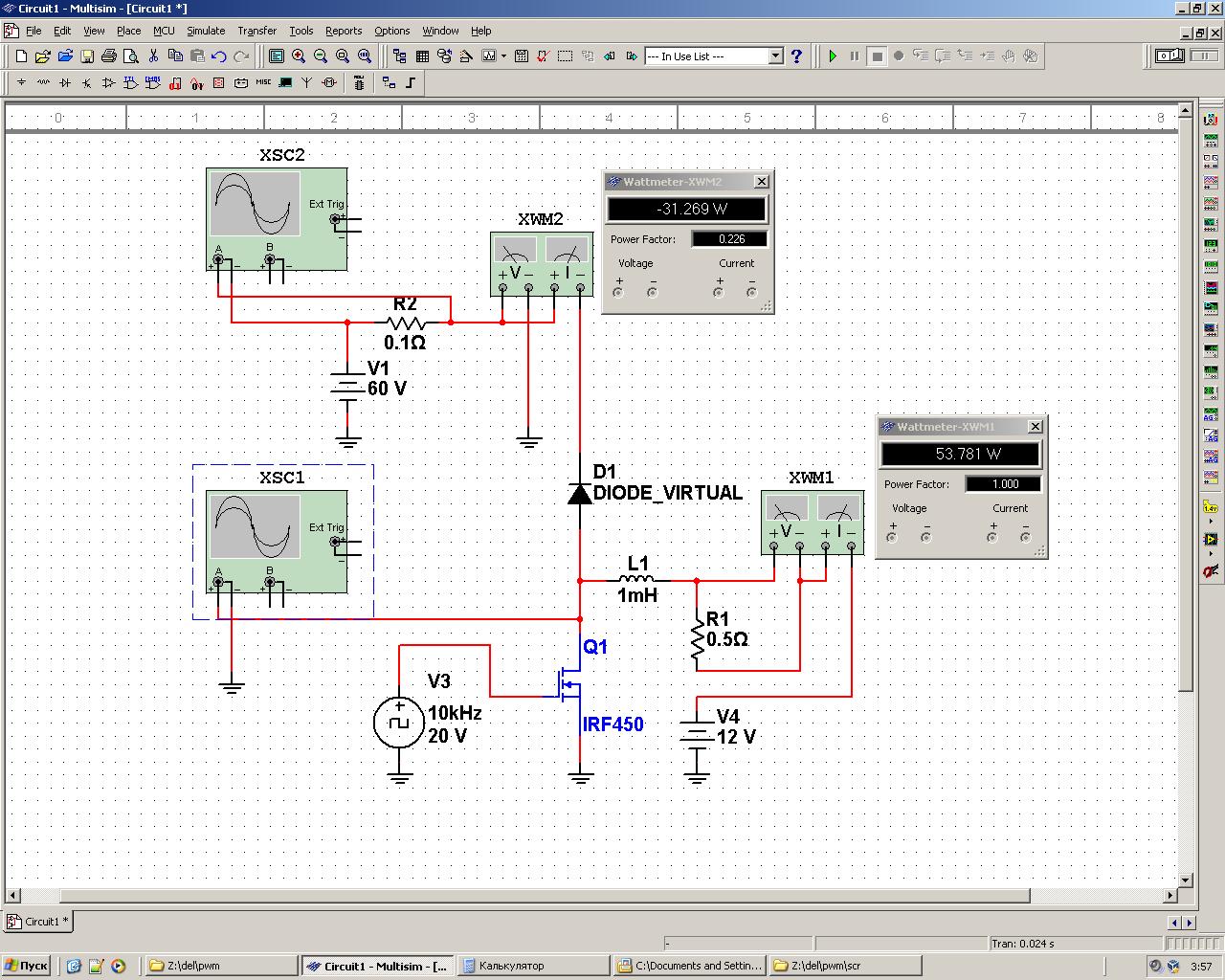Toggle the simulation on/off switch
The image size is (1225, 980).
(x=1169, y=56)
